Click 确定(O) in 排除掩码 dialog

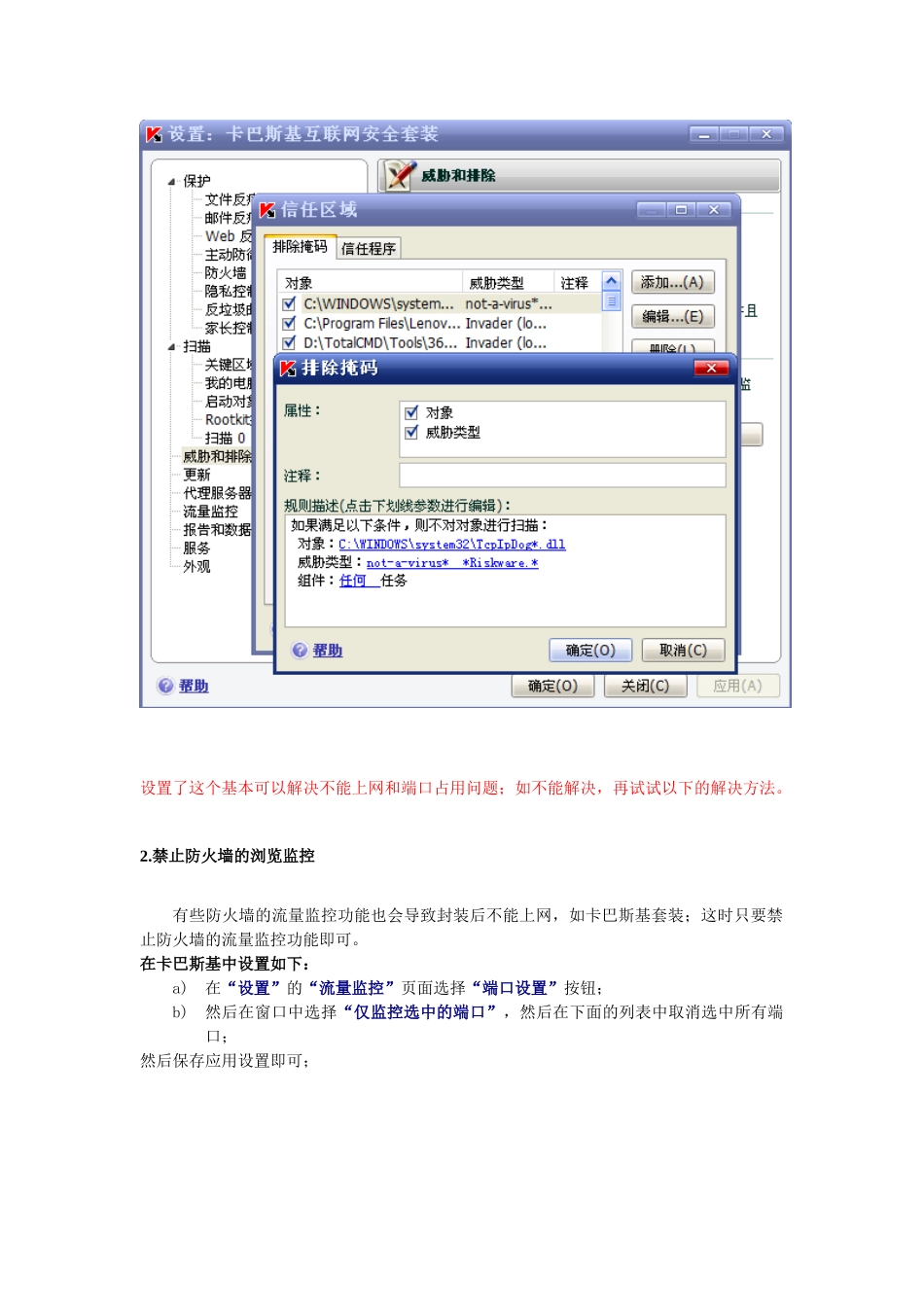tap(590, 651)
